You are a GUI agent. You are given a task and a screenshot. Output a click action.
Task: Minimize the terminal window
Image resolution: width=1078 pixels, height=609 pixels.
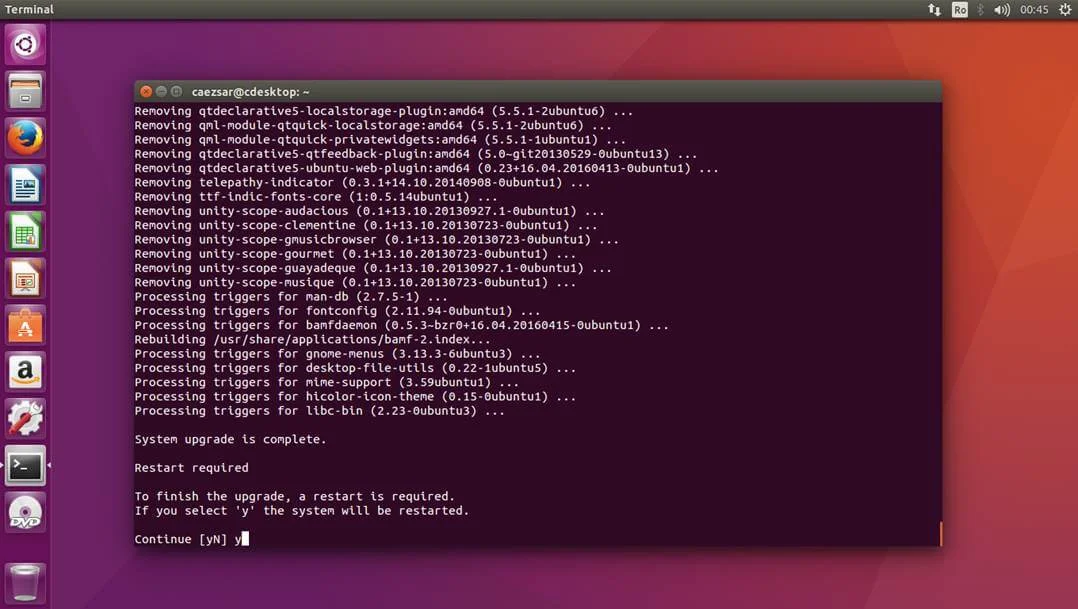coord(161,91)
